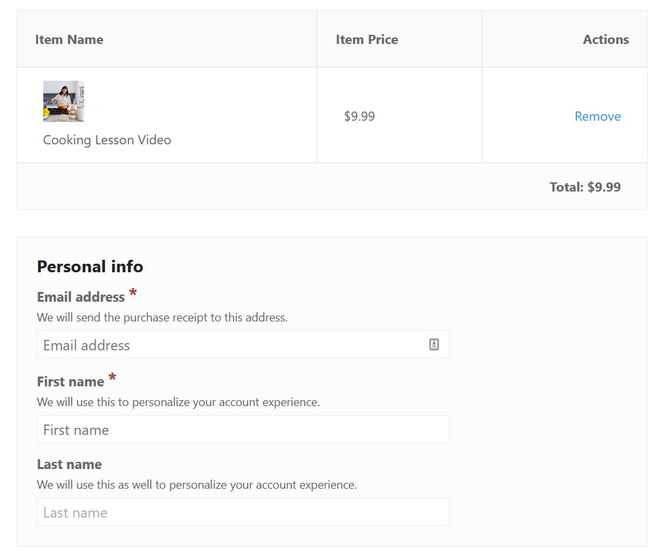
Task: Click the Last name personalization hint text
Action: (197, 485)
